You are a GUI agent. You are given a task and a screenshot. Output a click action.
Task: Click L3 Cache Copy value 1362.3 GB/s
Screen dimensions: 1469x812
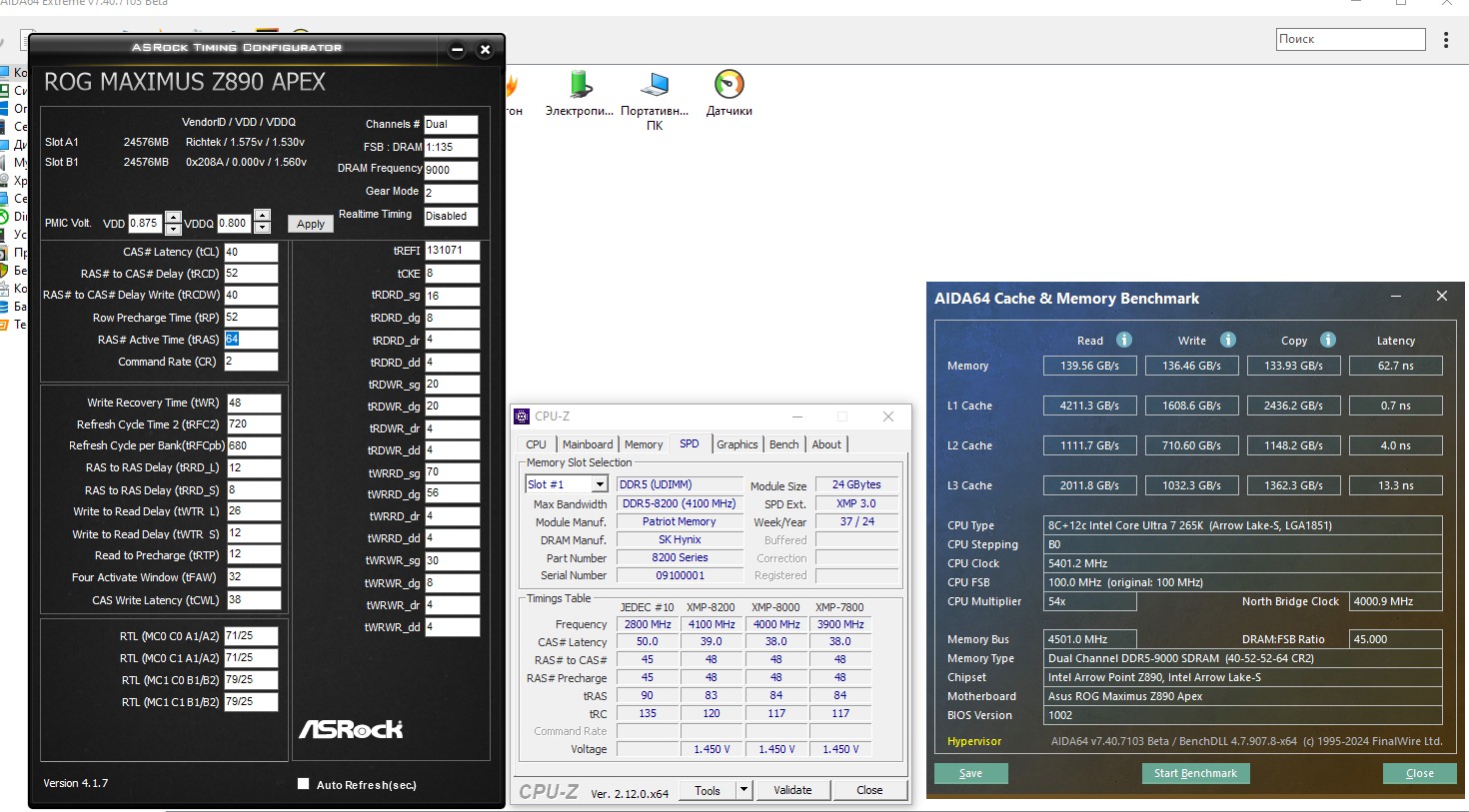coord(1293,485)
